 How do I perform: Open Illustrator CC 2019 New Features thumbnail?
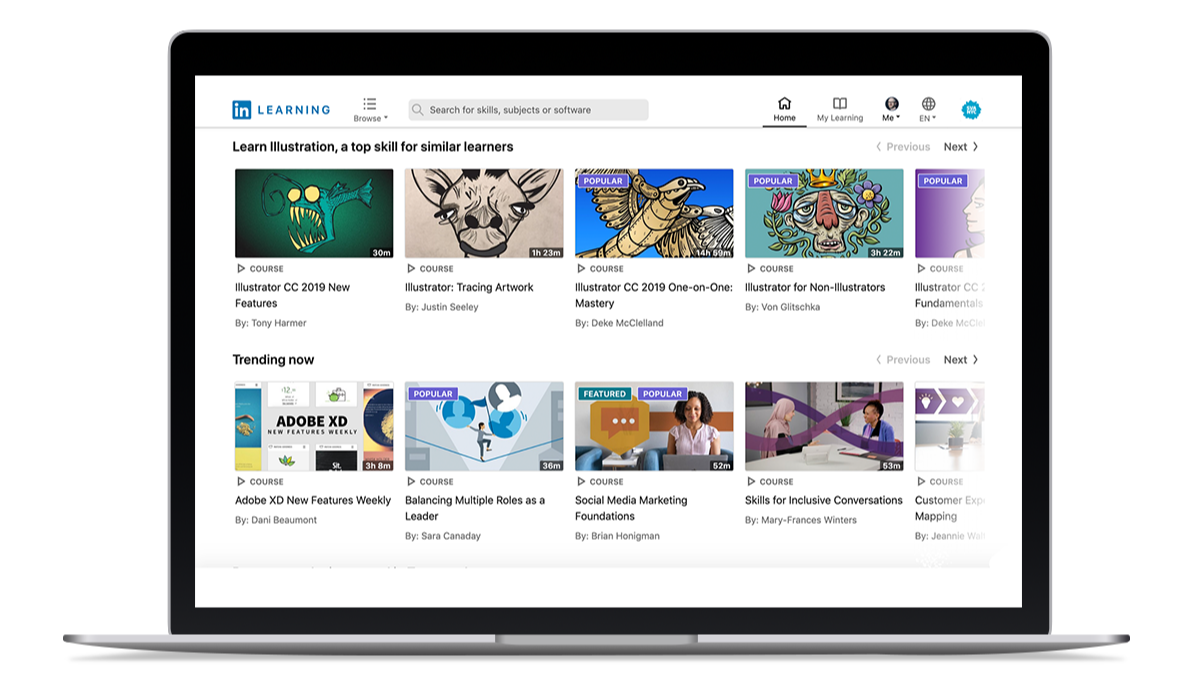(x=314, y=213)
